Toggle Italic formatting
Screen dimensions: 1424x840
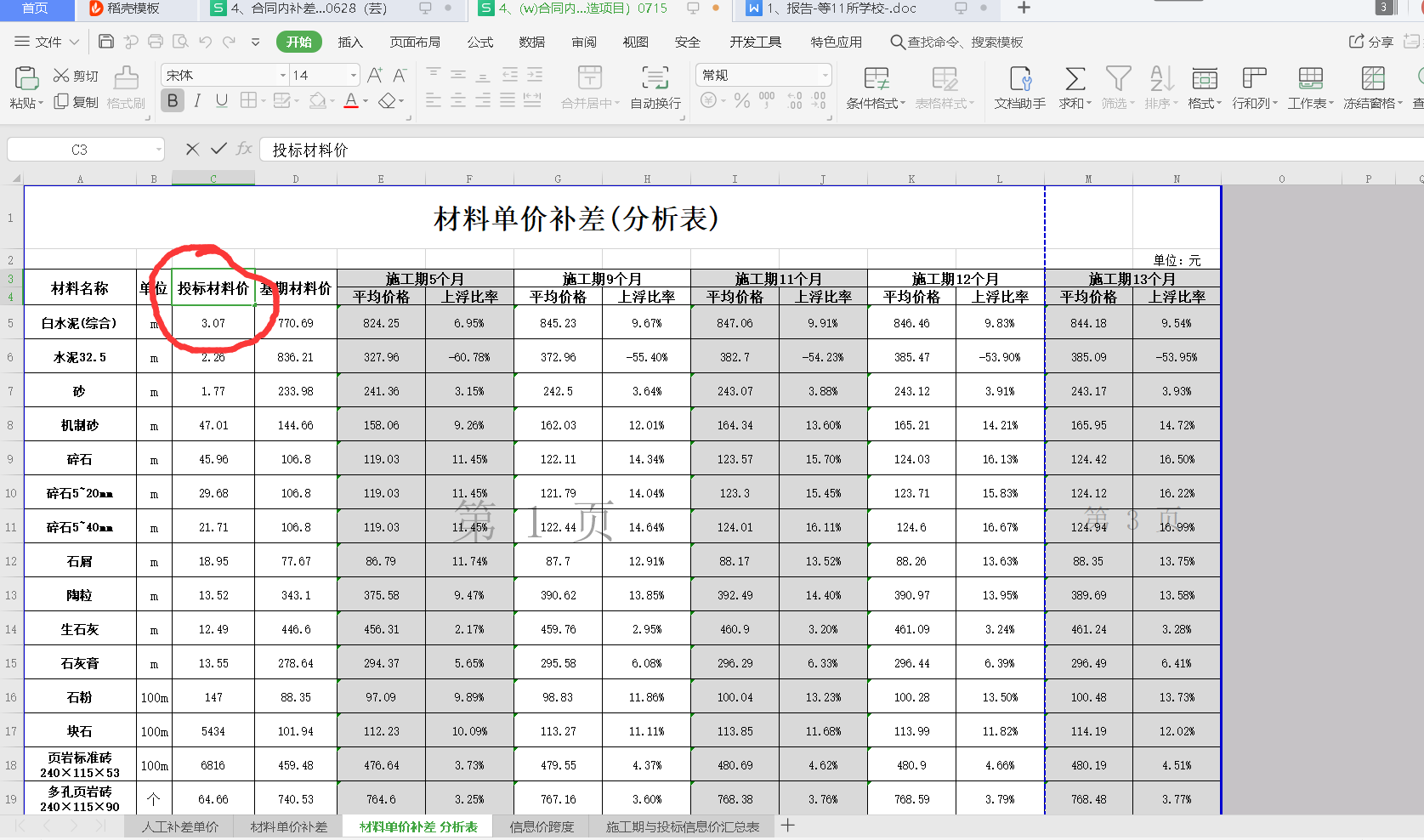pos(197,101)
